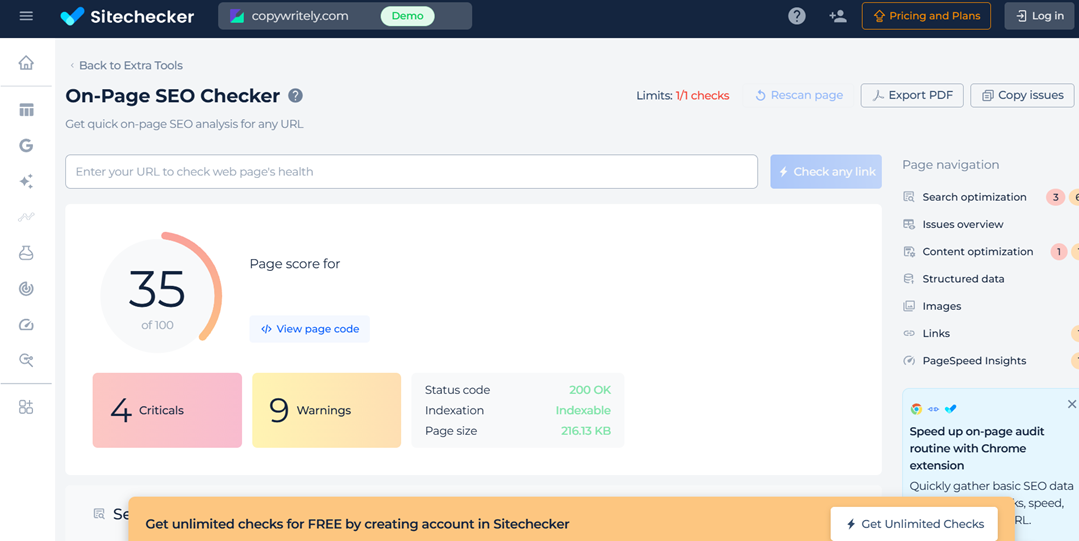Click the Indexable indexation value
1079x541 pixels.
(x=583, y=410)
